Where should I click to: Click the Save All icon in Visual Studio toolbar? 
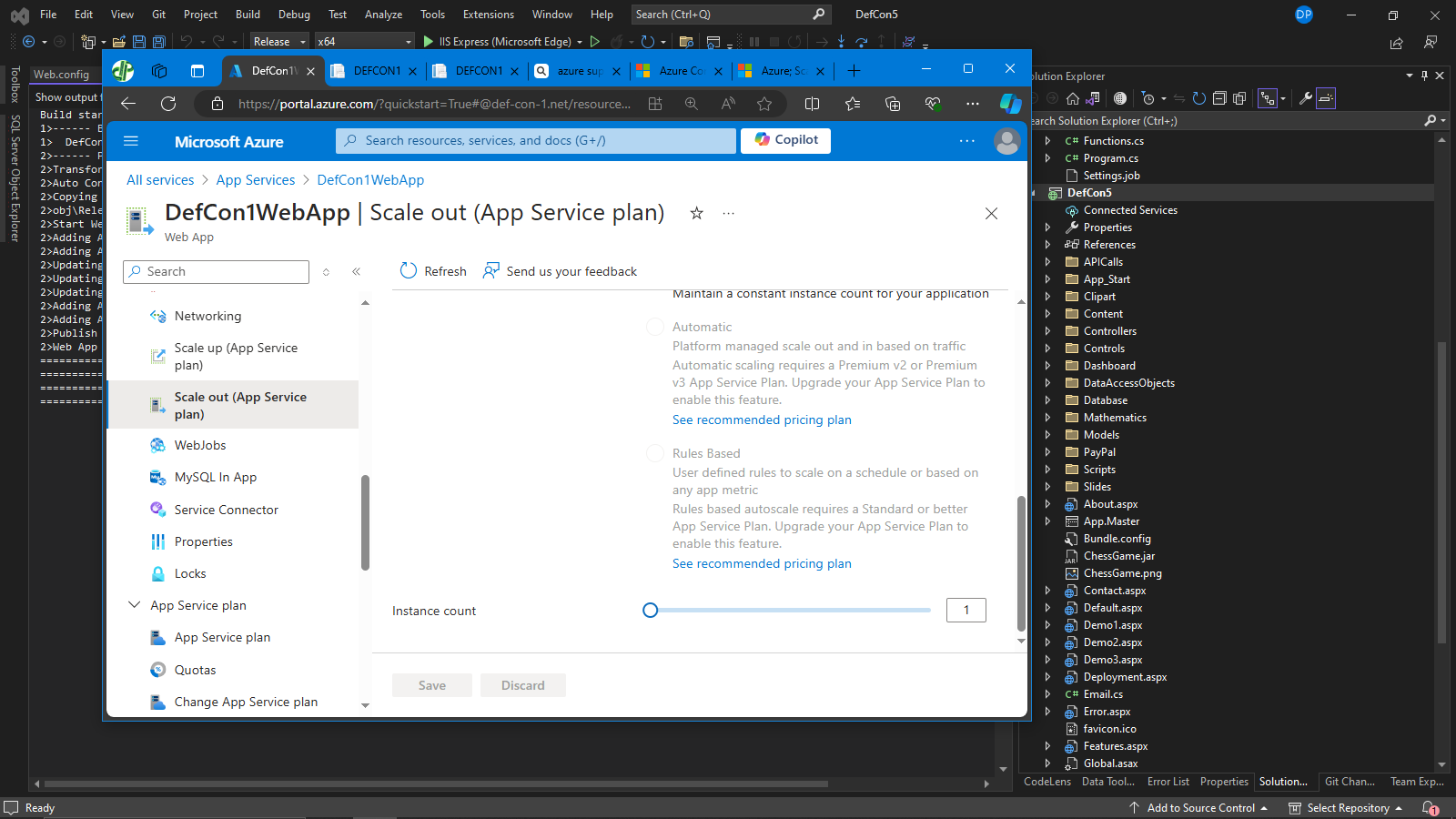pos(158,41)
